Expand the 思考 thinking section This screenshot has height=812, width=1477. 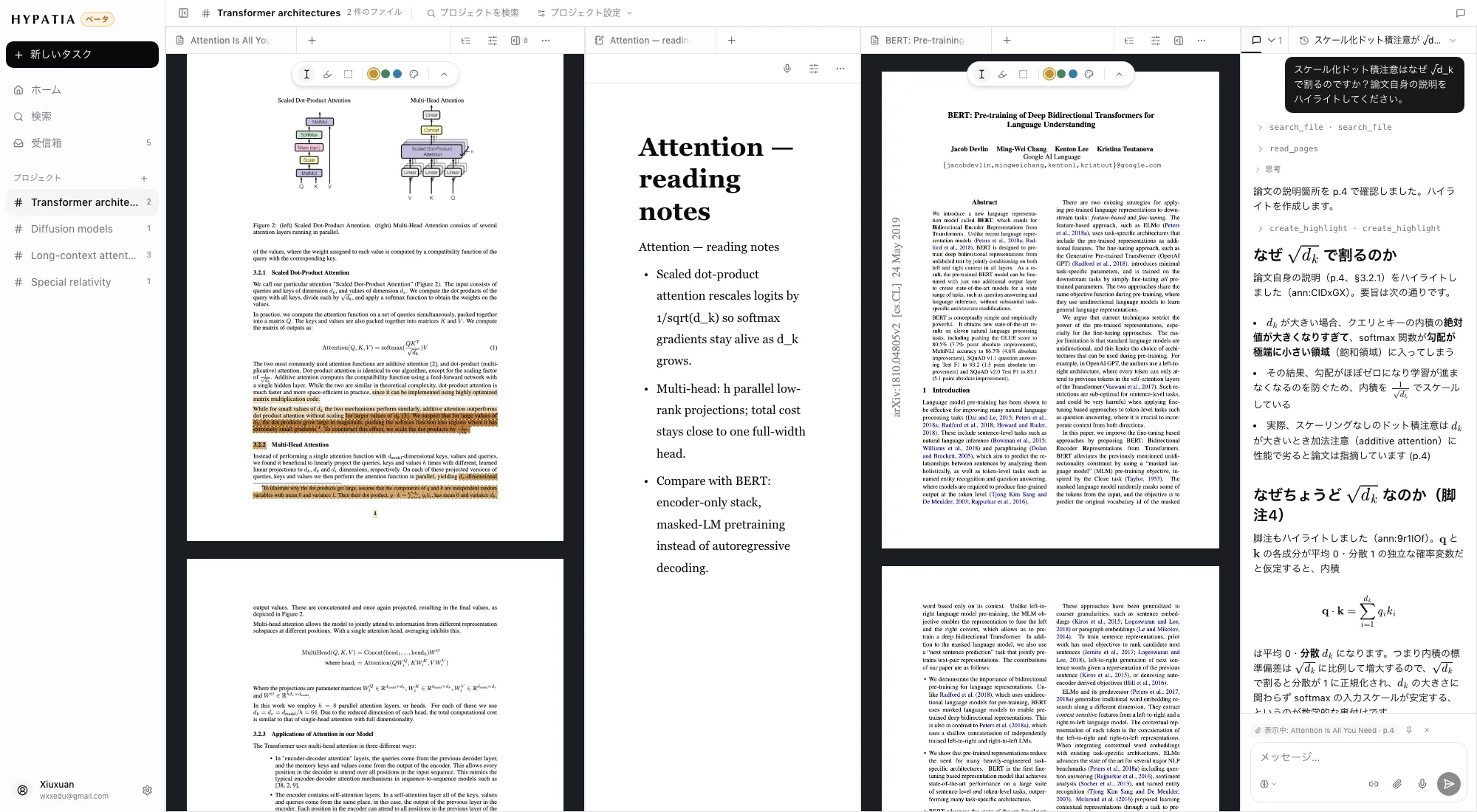point(1267,169)
